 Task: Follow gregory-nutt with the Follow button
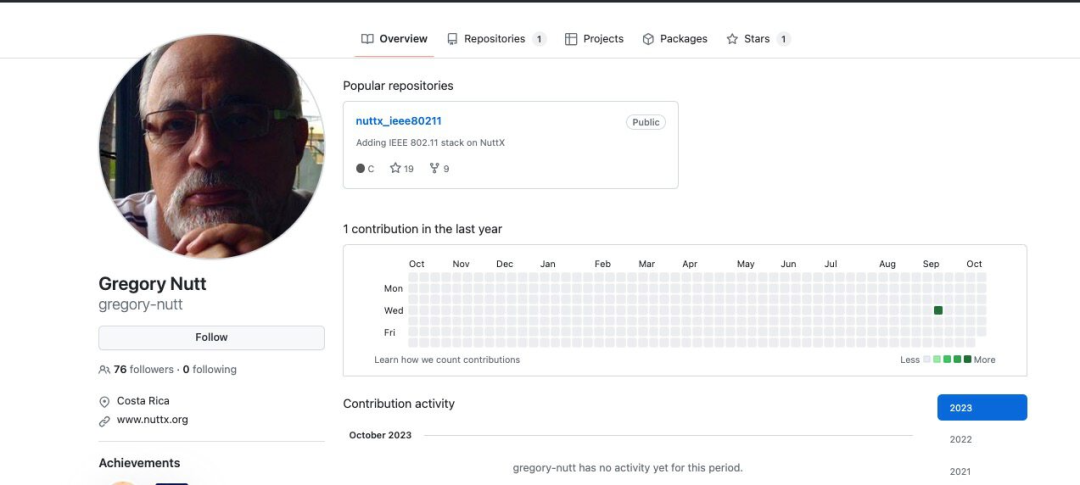(211, 338)
